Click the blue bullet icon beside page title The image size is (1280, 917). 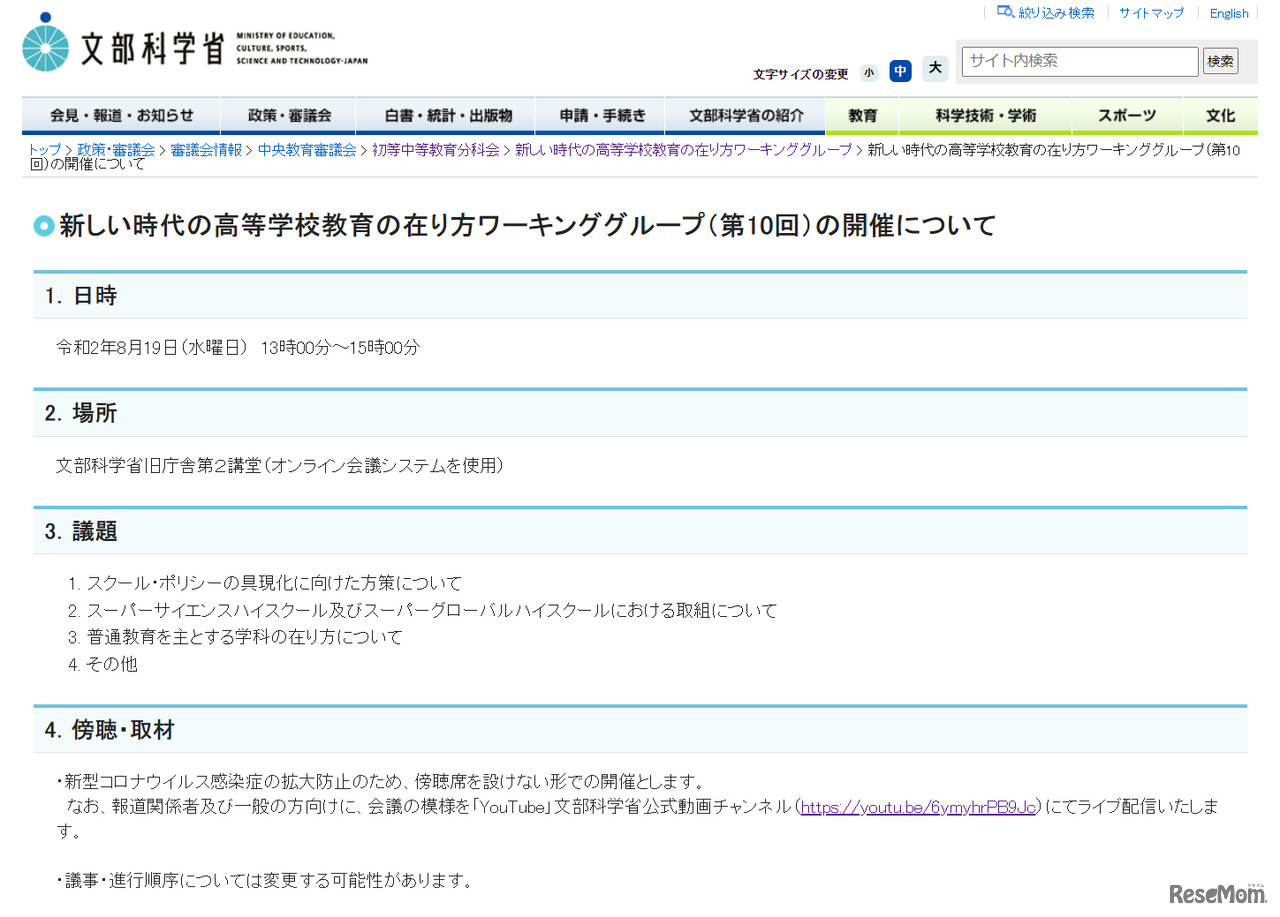[44, 226]
